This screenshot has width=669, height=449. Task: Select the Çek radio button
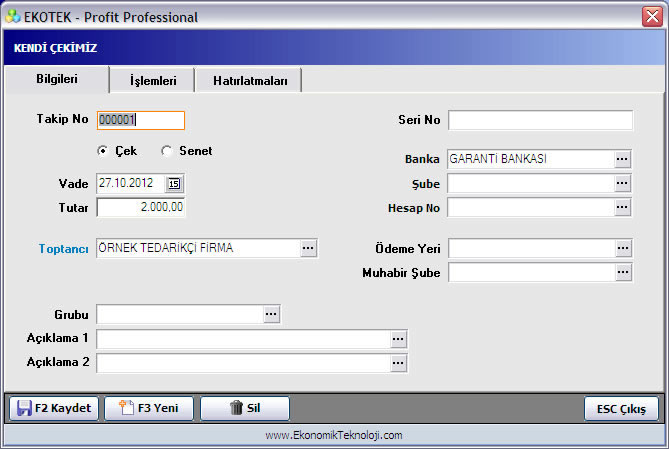click(102, 151)
